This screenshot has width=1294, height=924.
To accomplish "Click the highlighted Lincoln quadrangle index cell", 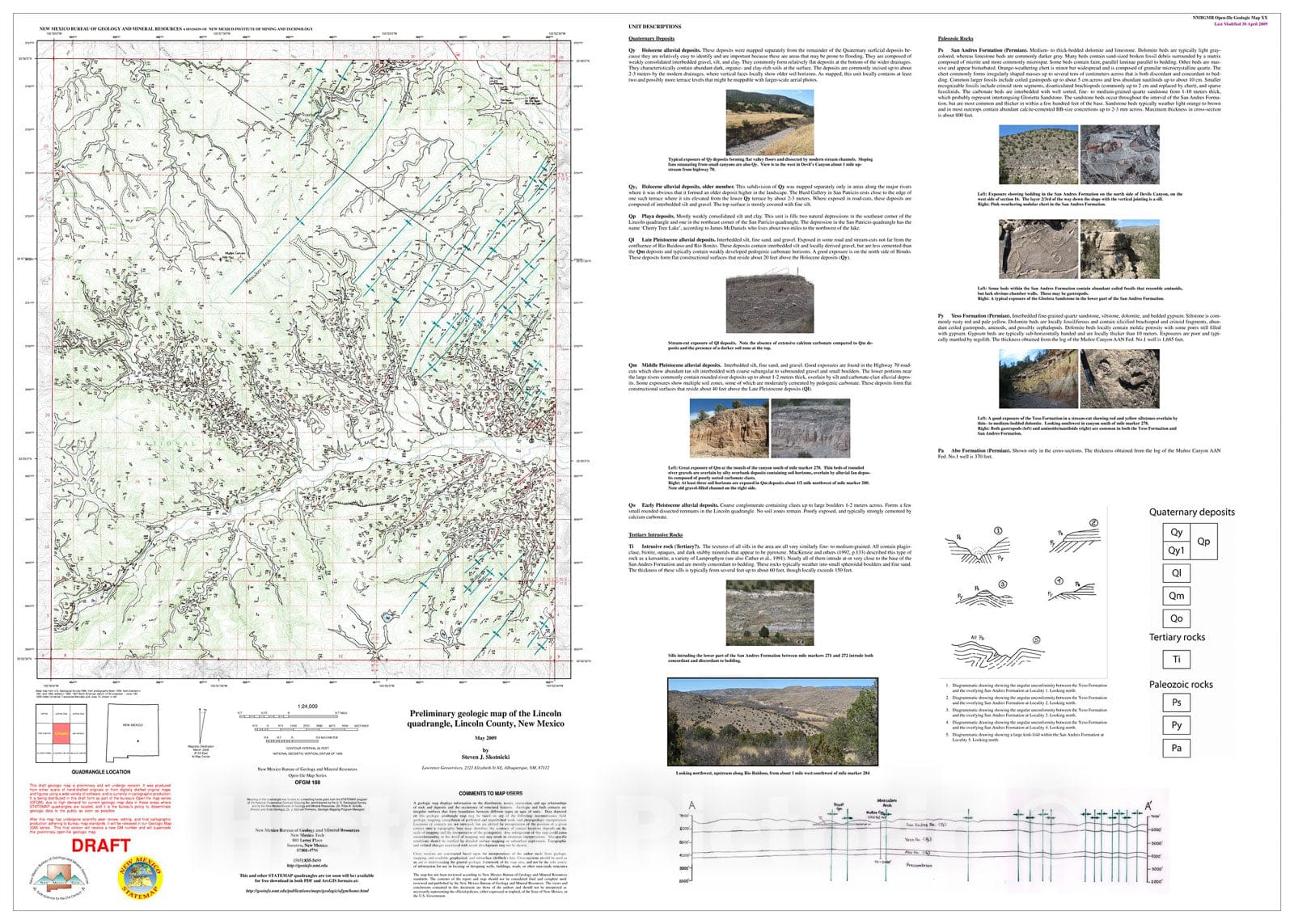I will click(61, 735).
